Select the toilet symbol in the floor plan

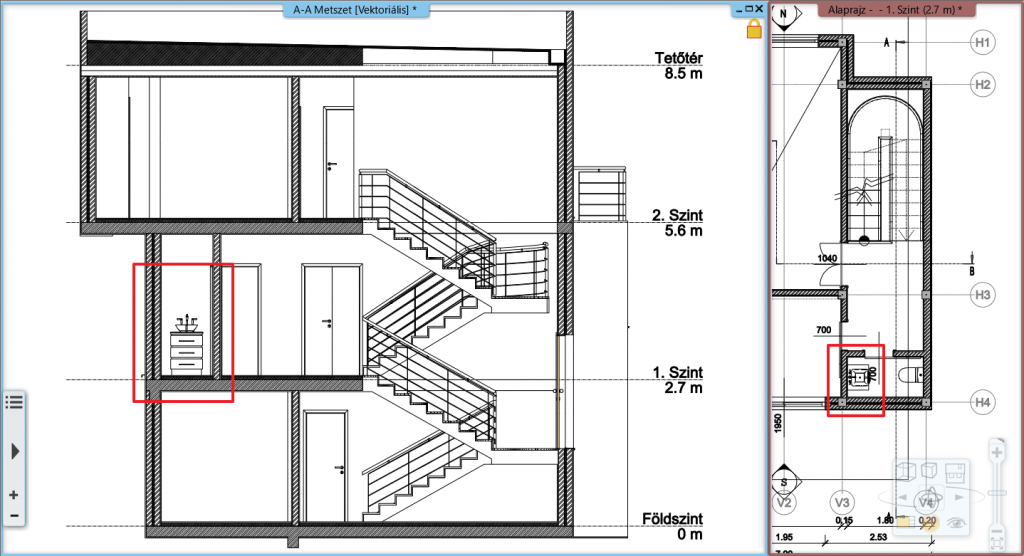(910, 376)
